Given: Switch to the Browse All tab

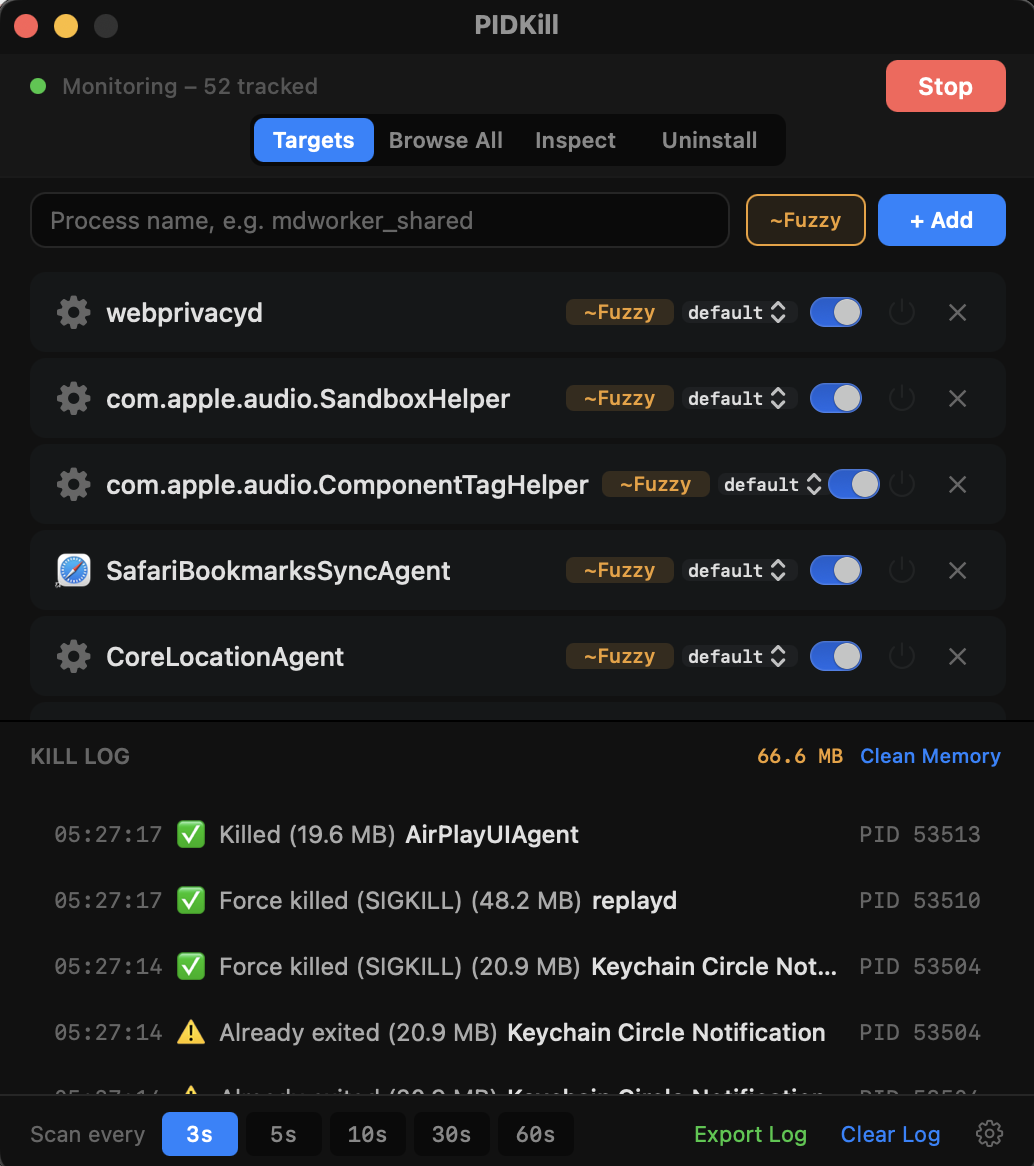Looking at the screenshot, I should coord(446,140).
